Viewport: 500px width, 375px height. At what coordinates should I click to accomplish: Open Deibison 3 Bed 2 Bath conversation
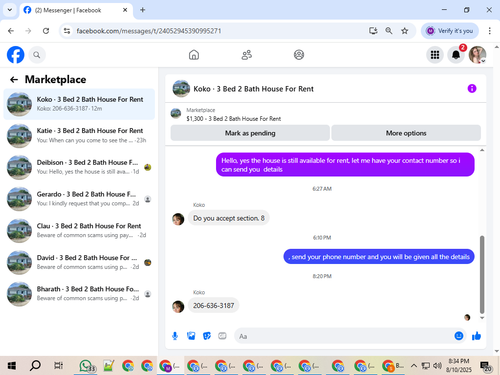point(79,167)
